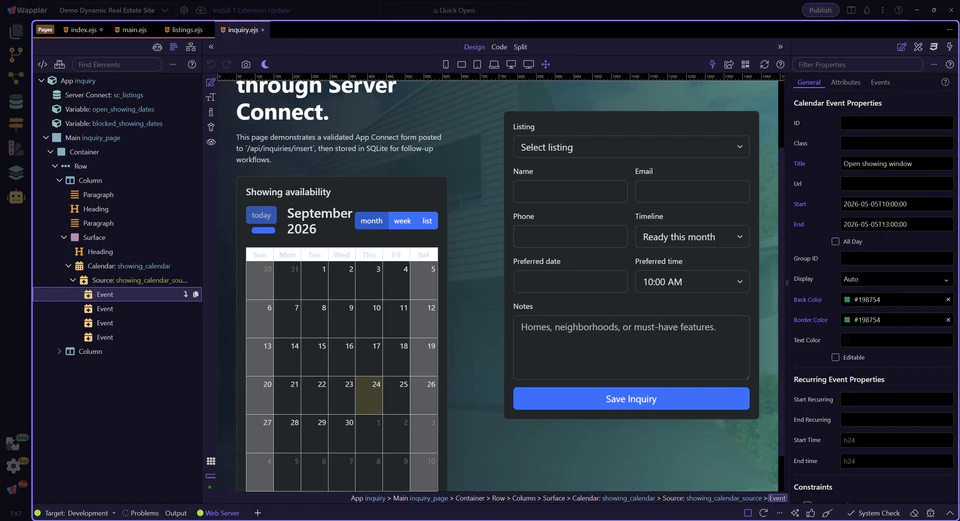Open the design panel styling icon in properties header
The image size is (960, 521).
[918, 47]
